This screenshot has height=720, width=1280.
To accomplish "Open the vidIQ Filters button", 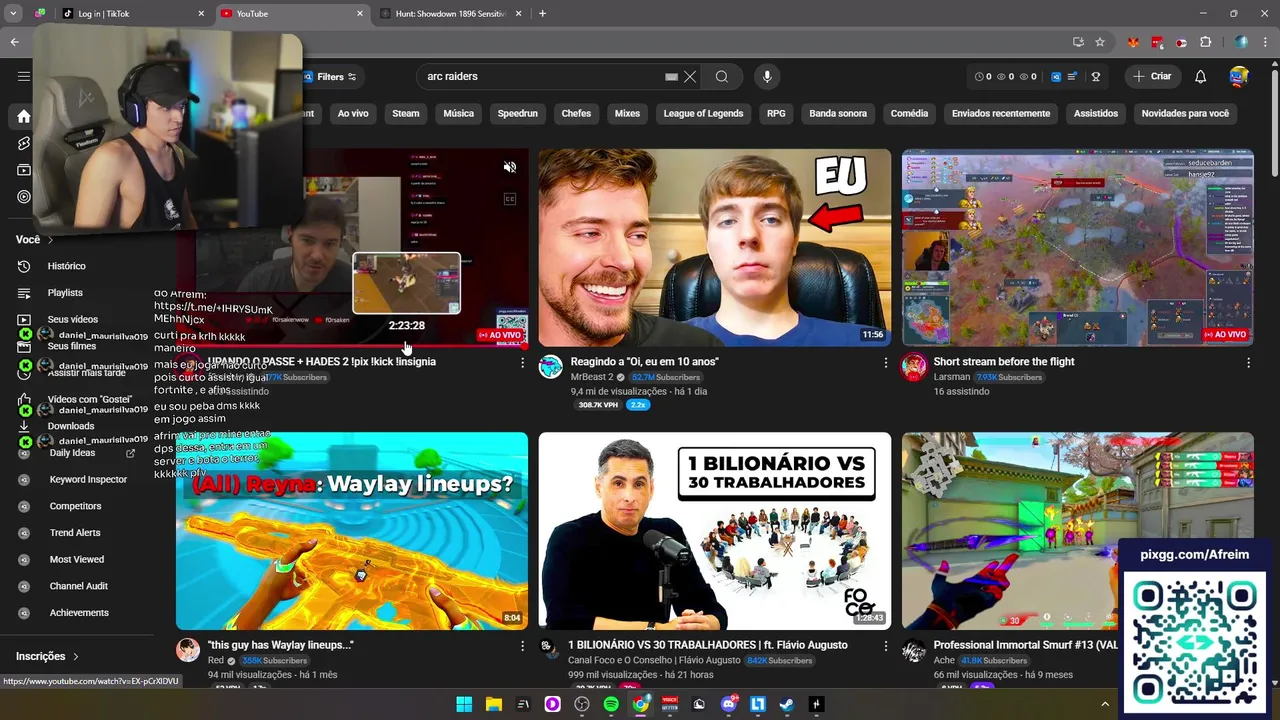I will (330, 76).
